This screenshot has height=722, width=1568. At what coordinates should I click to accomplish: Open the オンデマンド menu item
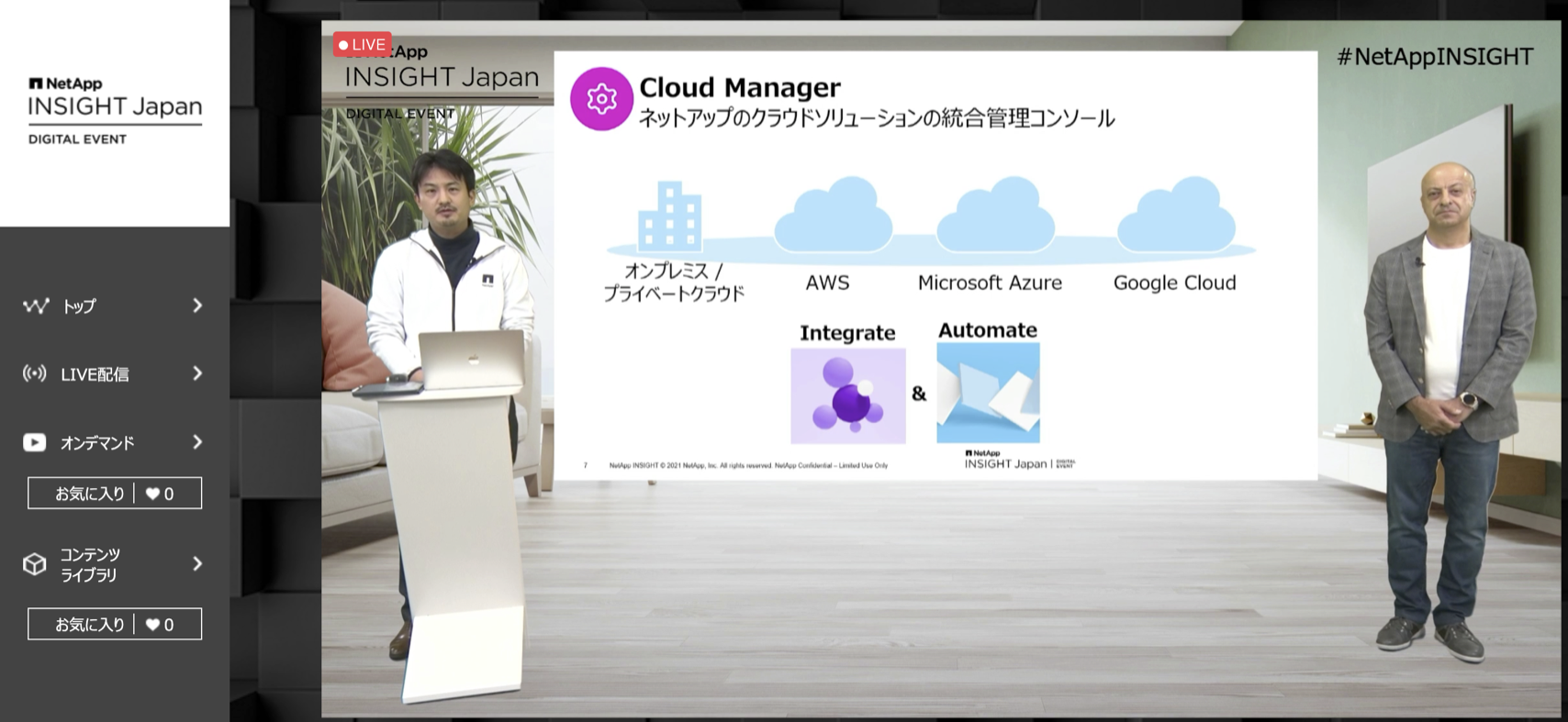click(114, 442)
